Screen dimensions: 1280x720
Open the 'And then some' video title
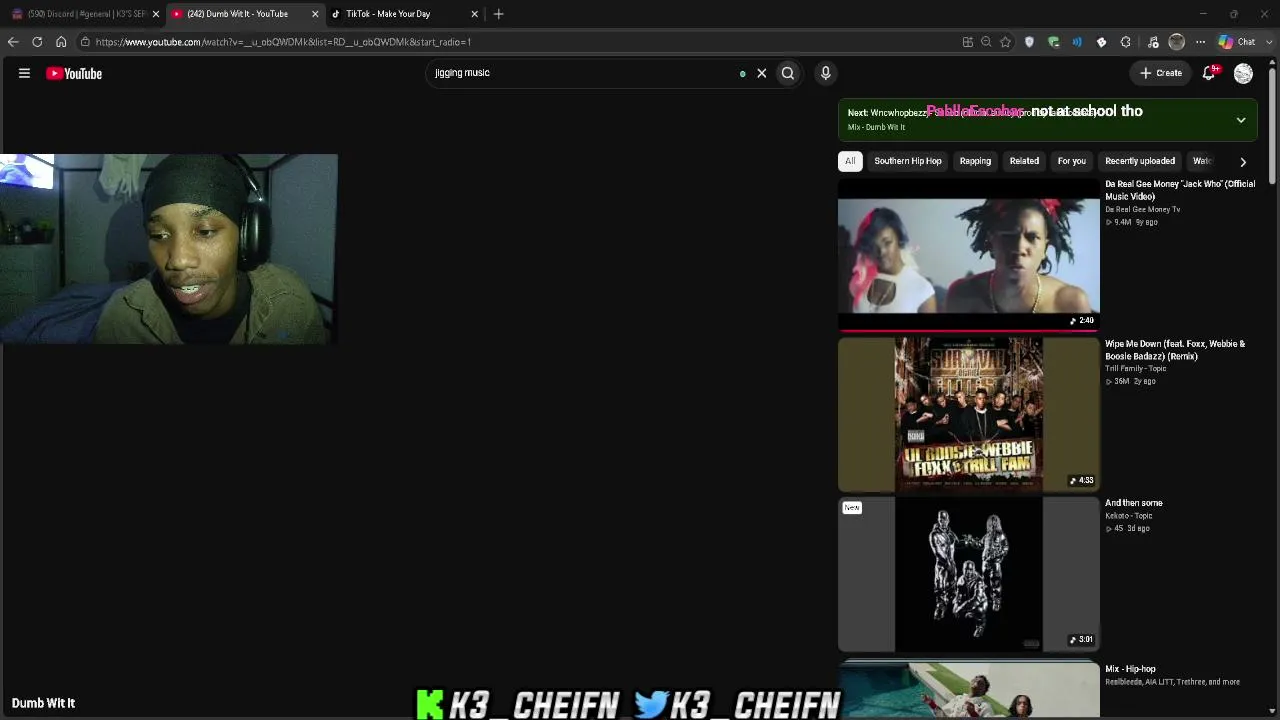(1134, 503)
